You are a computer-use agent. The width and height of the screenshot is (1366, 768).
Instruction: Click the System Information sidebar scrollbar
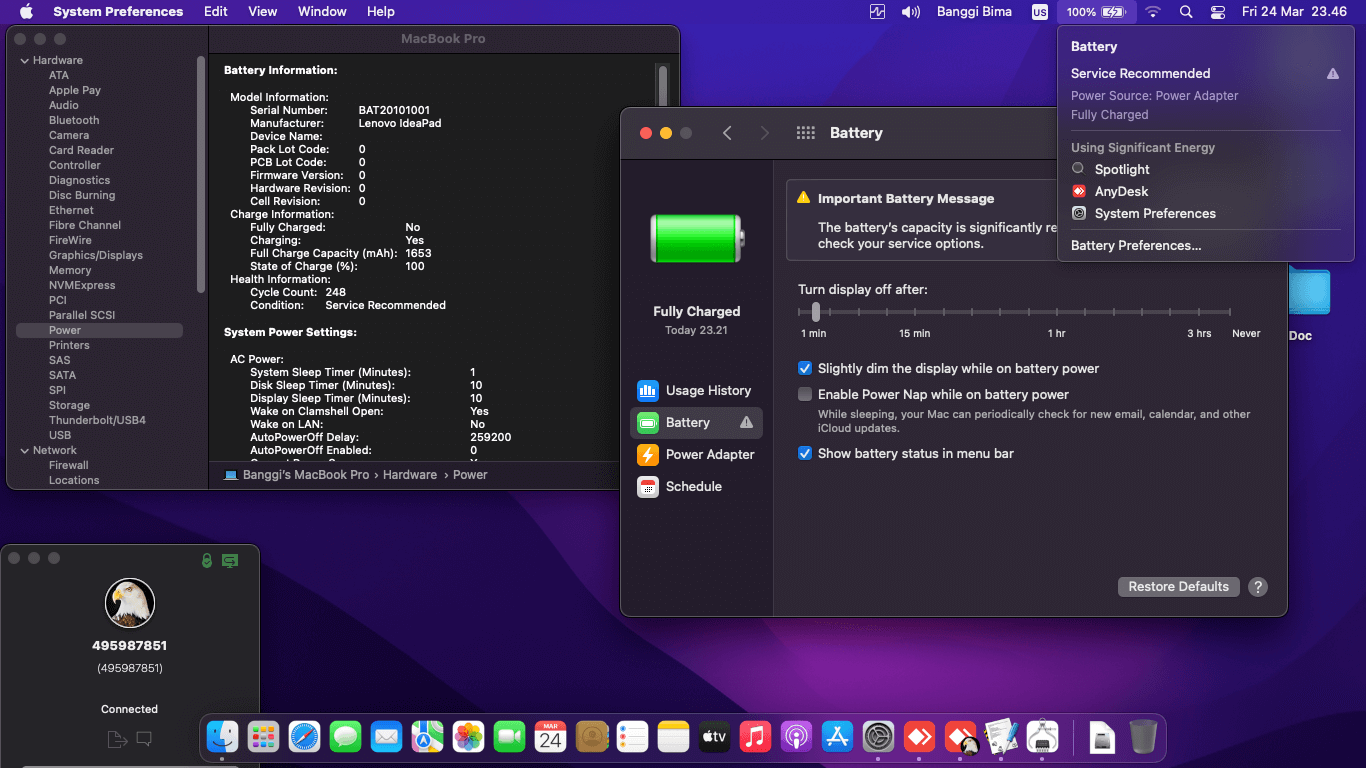(x=202, y=175)
